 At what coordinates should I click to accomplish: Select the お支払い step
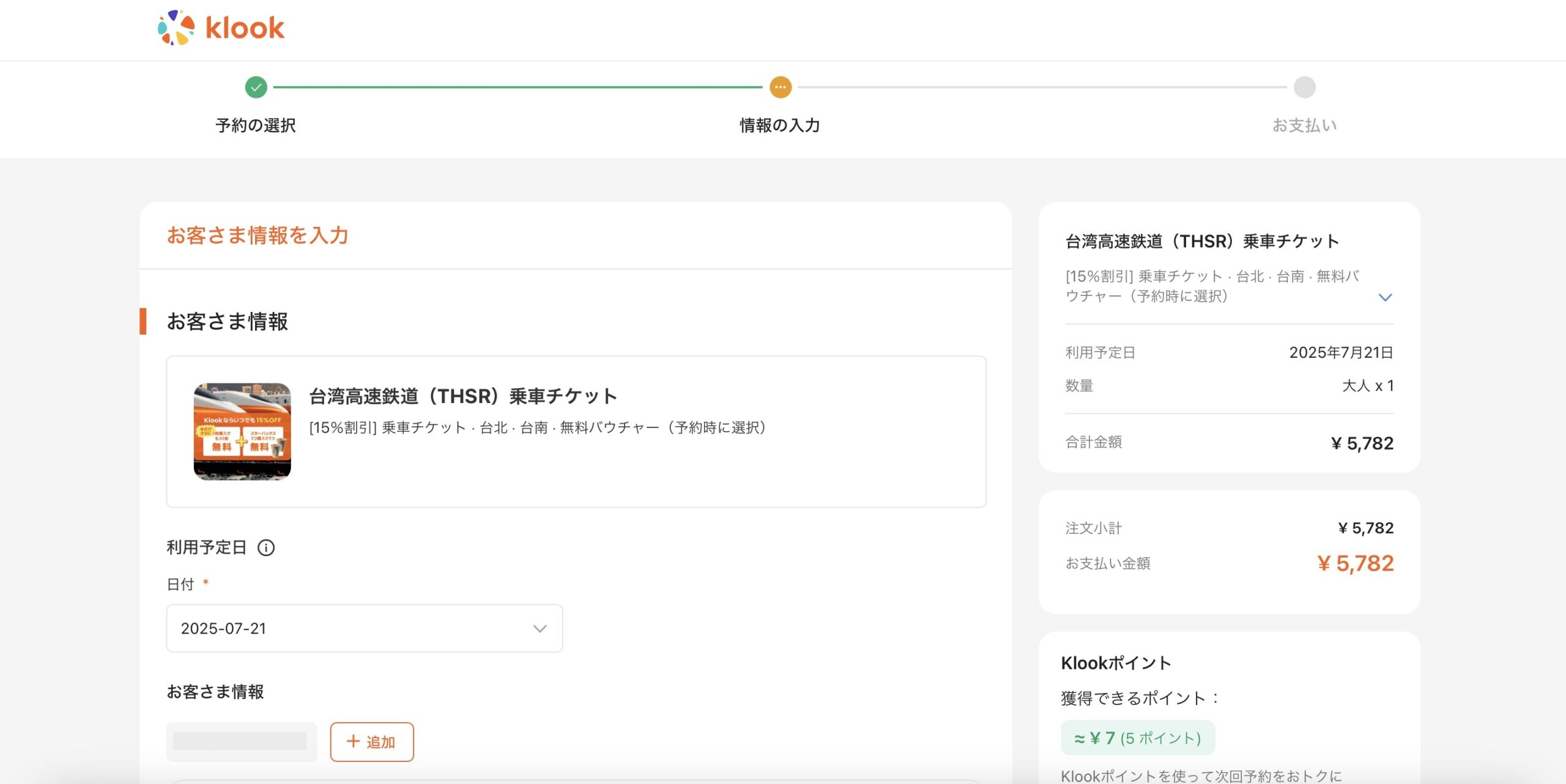pyautogui.click(x=1304, y=125)
